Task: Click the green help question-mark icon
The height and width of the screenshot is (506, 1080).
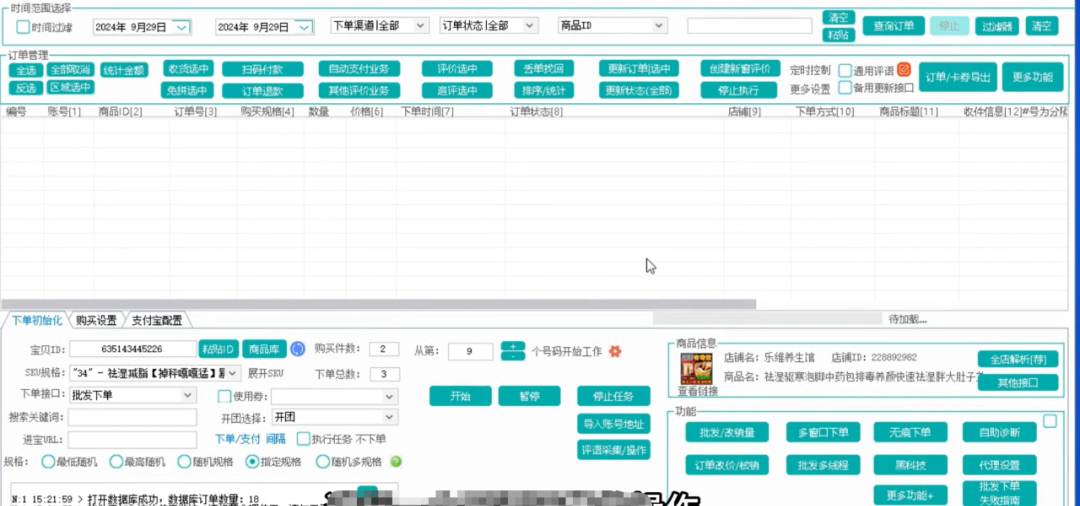Action: pyautogui.click(x=396, y=461)
